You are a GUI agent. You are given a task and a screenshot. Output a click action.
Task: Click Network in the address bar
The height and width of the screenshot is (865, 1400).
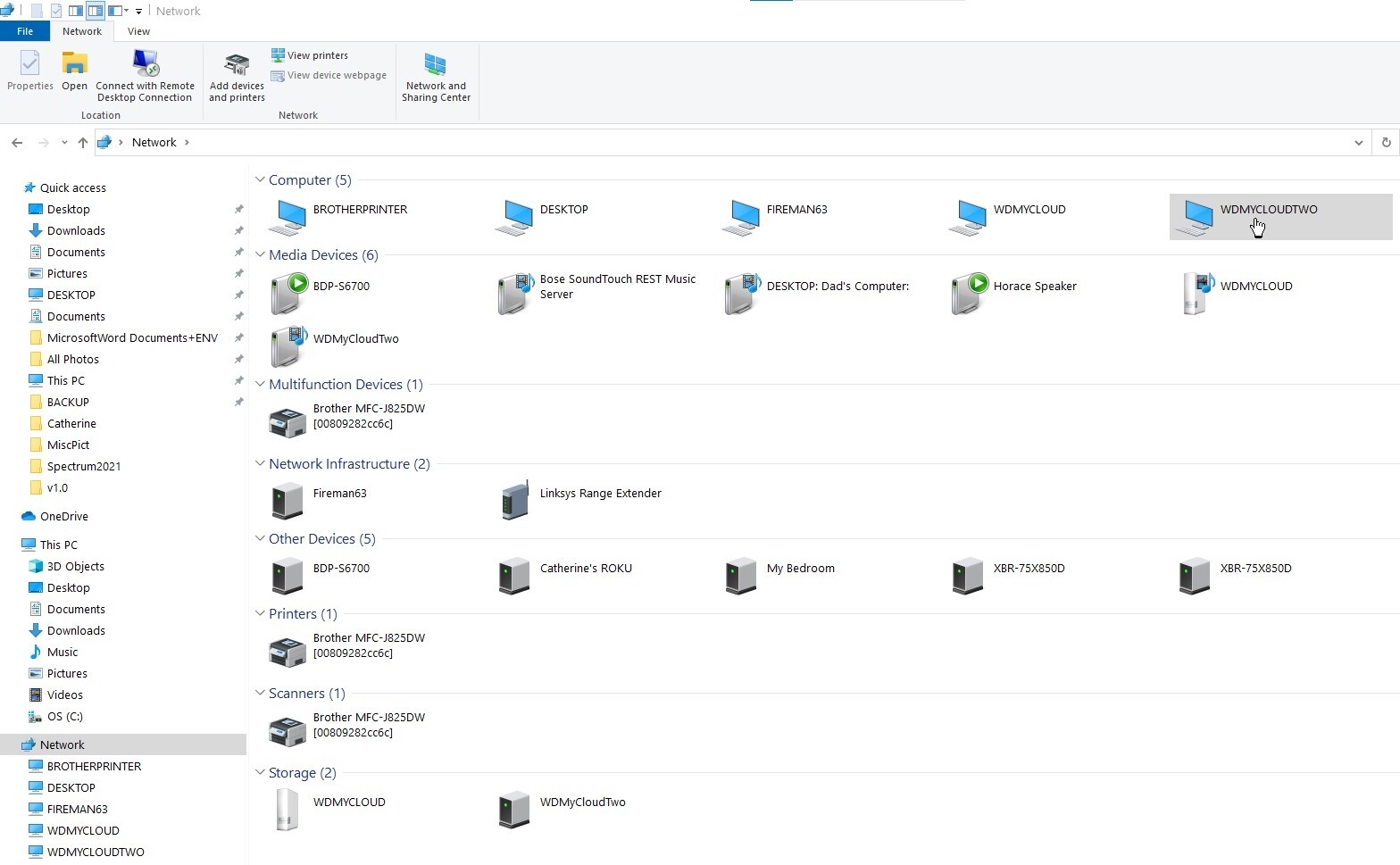pos(154,143)
